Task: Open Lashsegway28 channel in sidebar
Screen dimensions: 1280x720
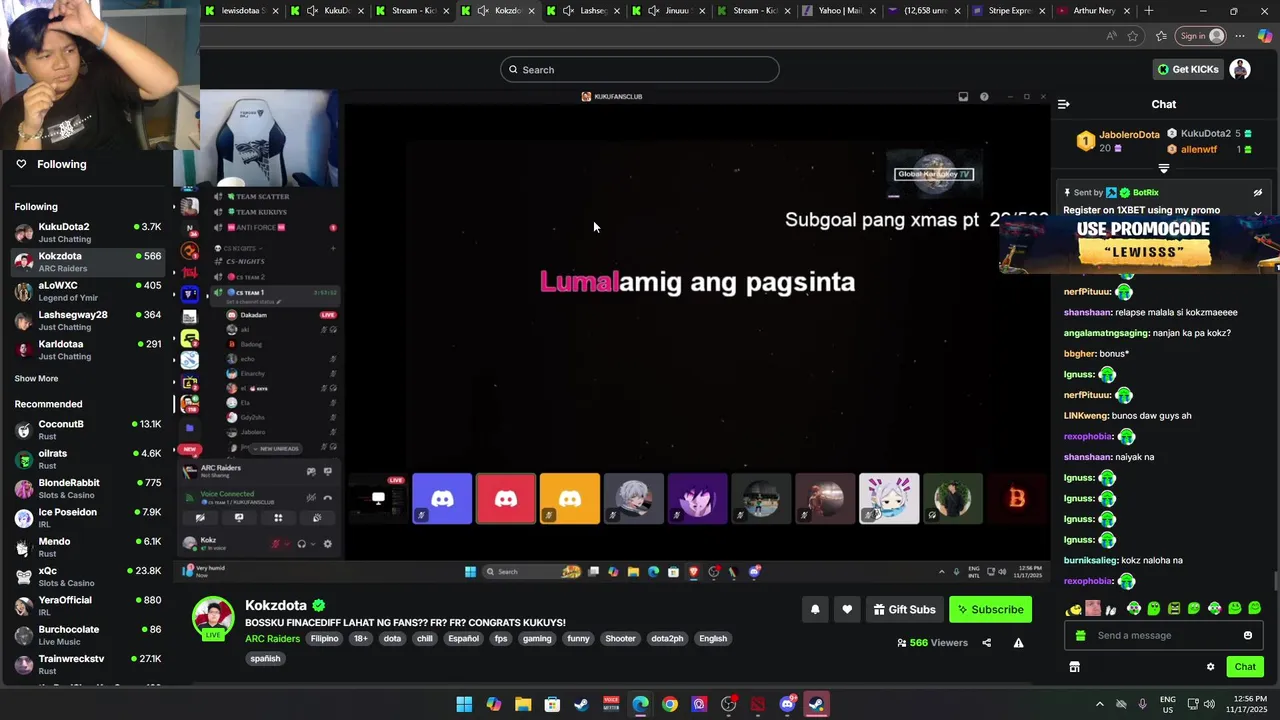Action: click(x=88, y=320)
